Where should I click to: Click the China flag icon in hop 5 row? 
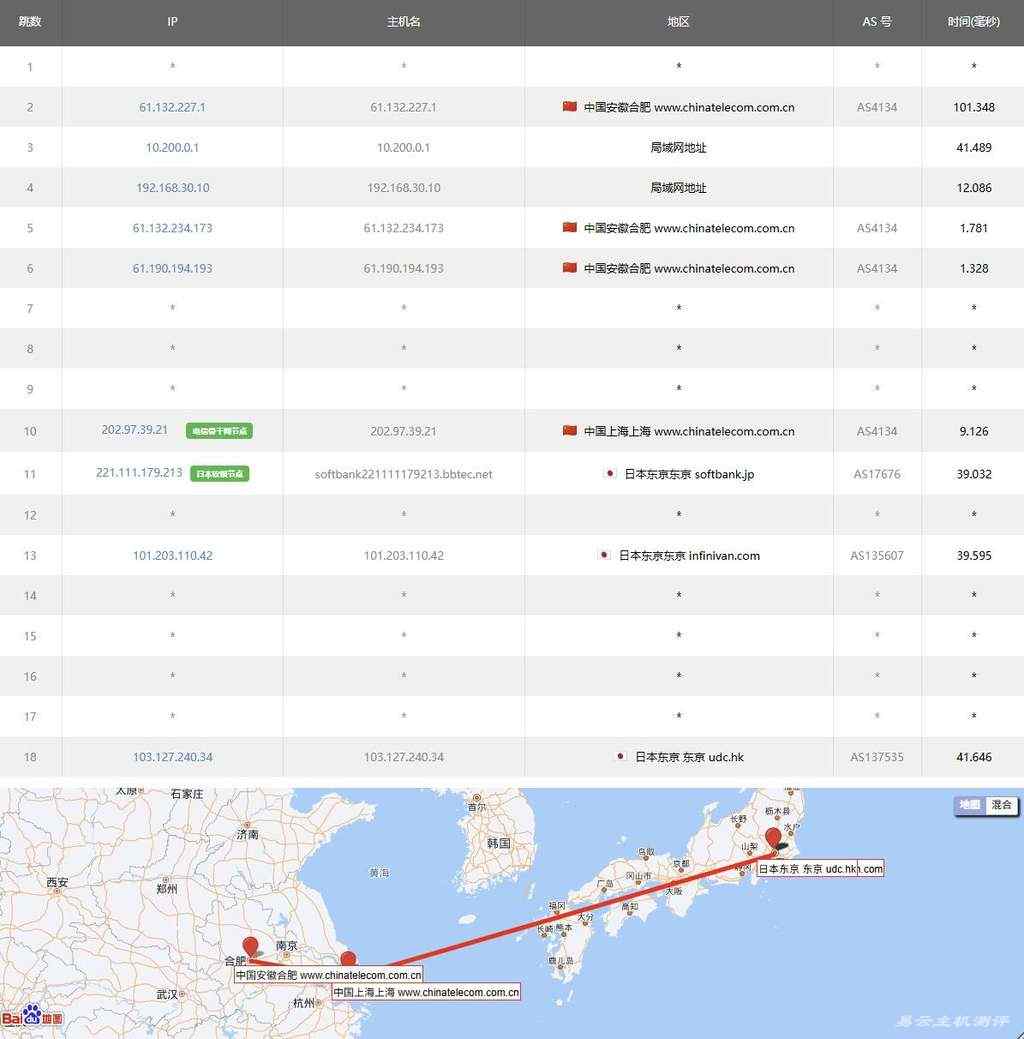(x=569, y=227)
